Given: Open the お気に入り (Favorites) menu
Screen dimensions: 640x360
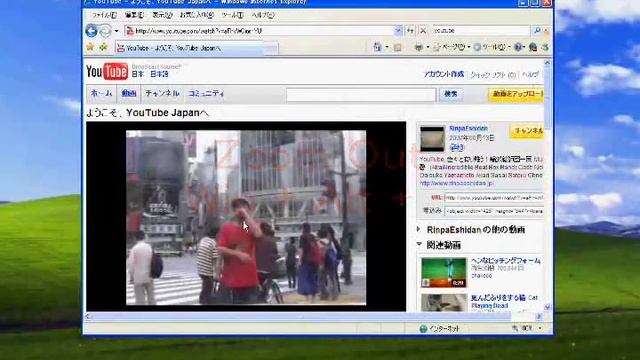Looking at the screenshot, I should [197, 15].
